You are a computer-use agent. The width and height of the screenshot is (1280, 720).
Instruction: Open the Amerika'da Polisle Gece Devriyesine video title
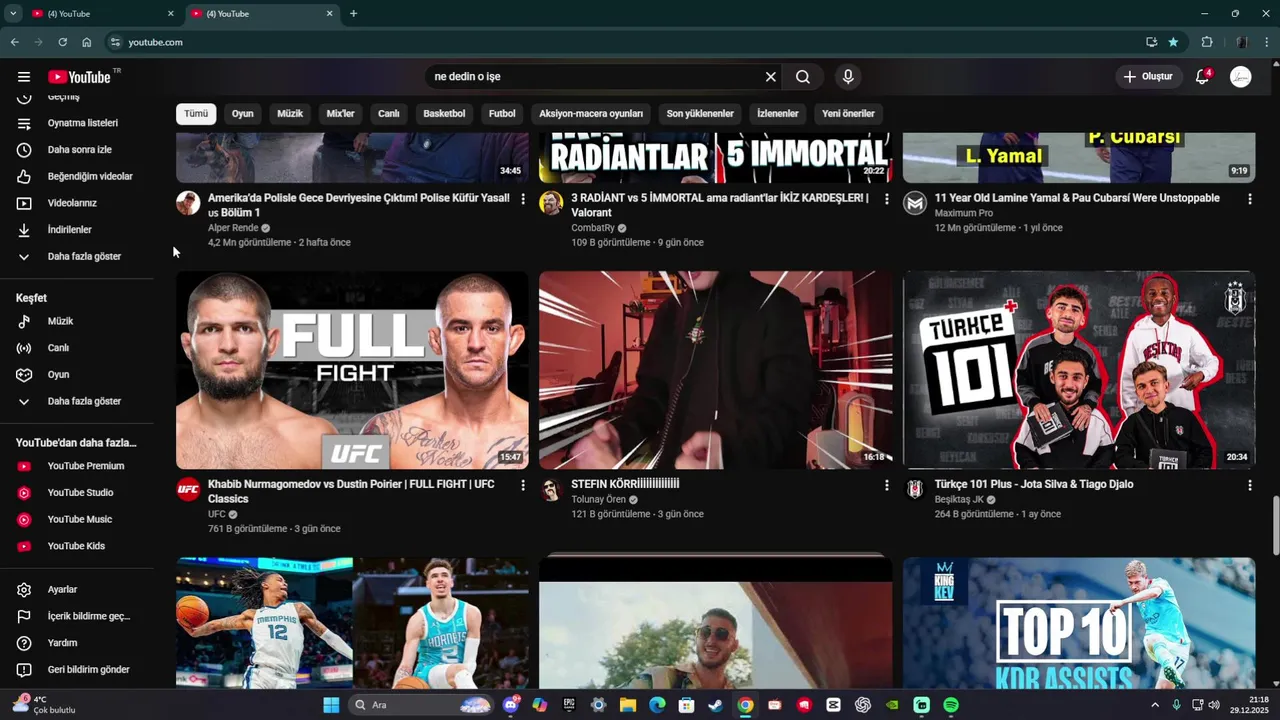[358, 205]
